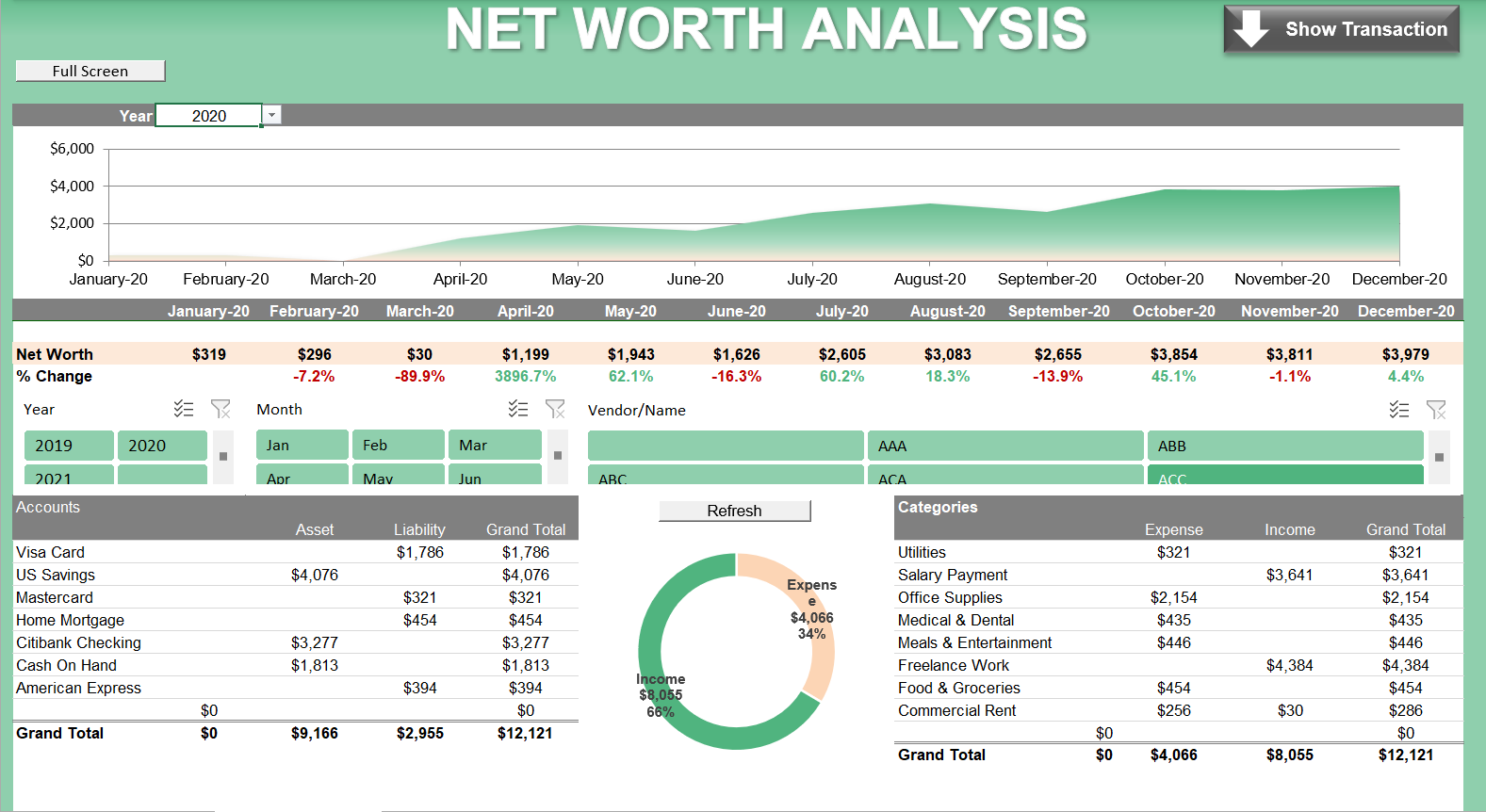
Task: Clear filter on Month slicer
Action: point(555,409)
